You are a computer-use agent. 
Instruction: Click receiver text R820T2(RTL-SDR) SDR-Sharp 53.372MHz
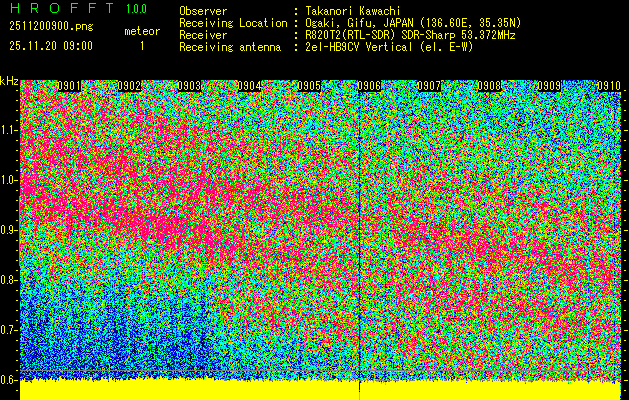pyautogui.click(x=410, y=35)
